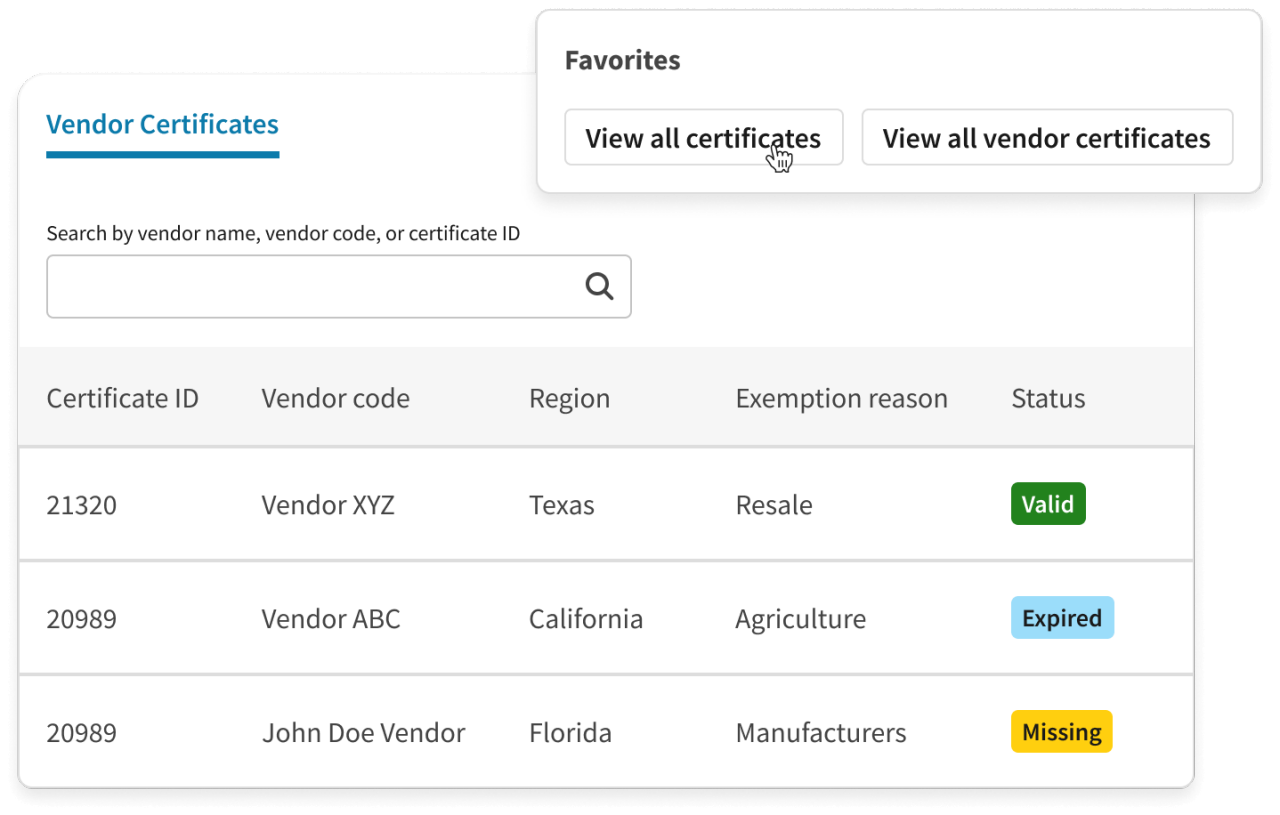
Task: Click the Region column header
Action: 569,397
